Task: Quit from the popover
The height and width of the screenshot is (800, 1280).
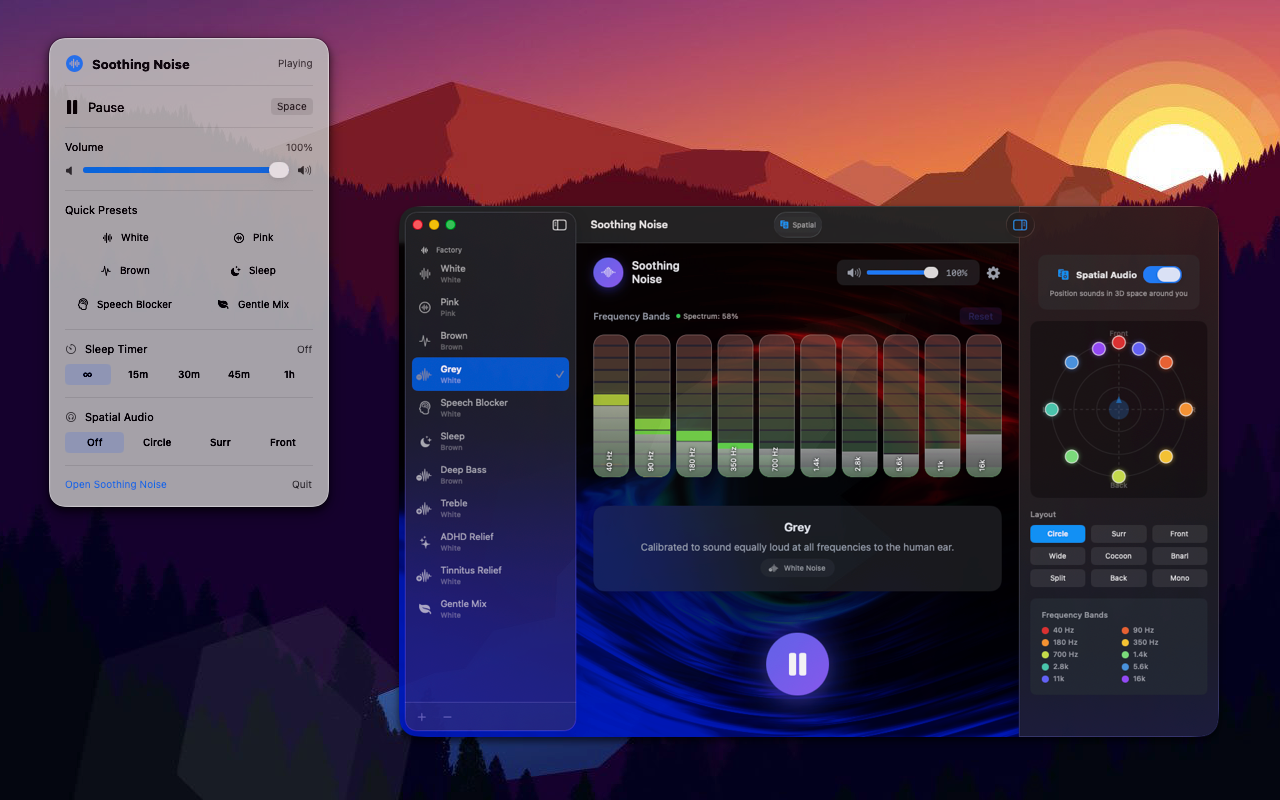Action: 302,485
